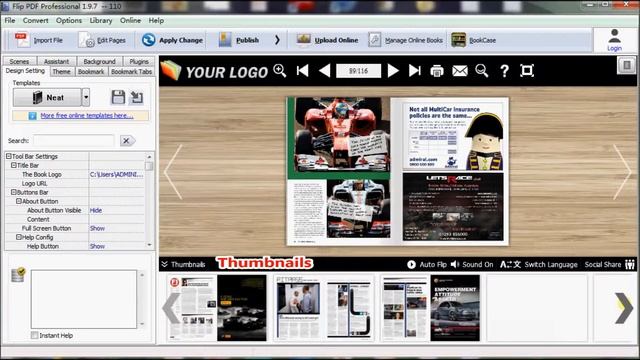Open the Help menu
This screenshot has height=360, width=640.
[x=156, y=20]
